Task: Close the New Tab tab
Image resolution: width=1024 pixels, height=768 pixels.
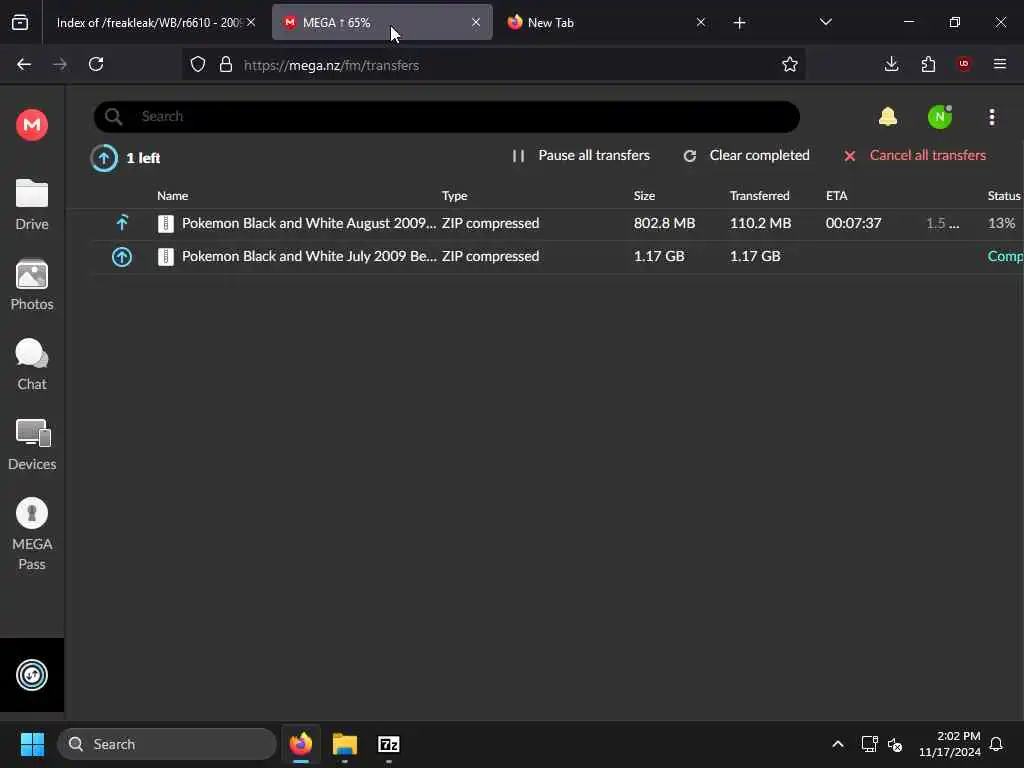Action: click(x=701, y=22)
